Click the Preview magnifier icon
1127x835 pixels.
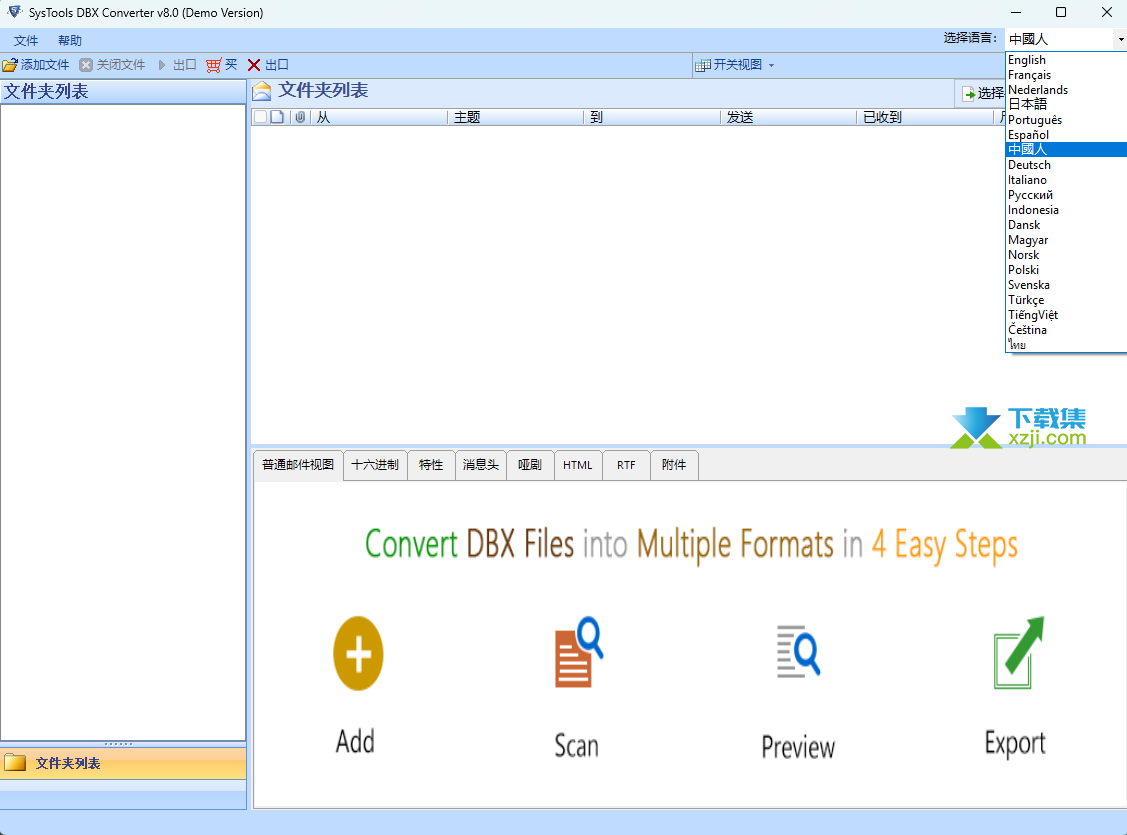tap(798, 652)
